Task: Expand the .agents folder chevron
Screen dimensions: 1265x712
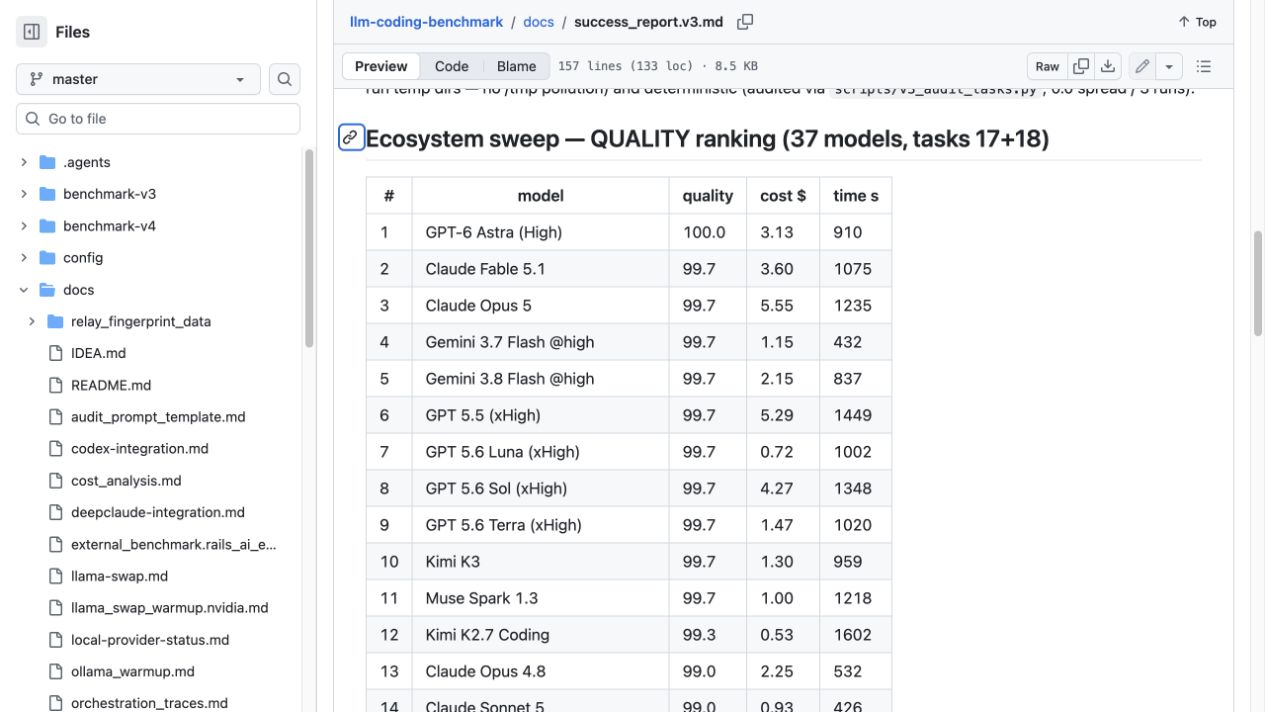Action: coord(24,162)
